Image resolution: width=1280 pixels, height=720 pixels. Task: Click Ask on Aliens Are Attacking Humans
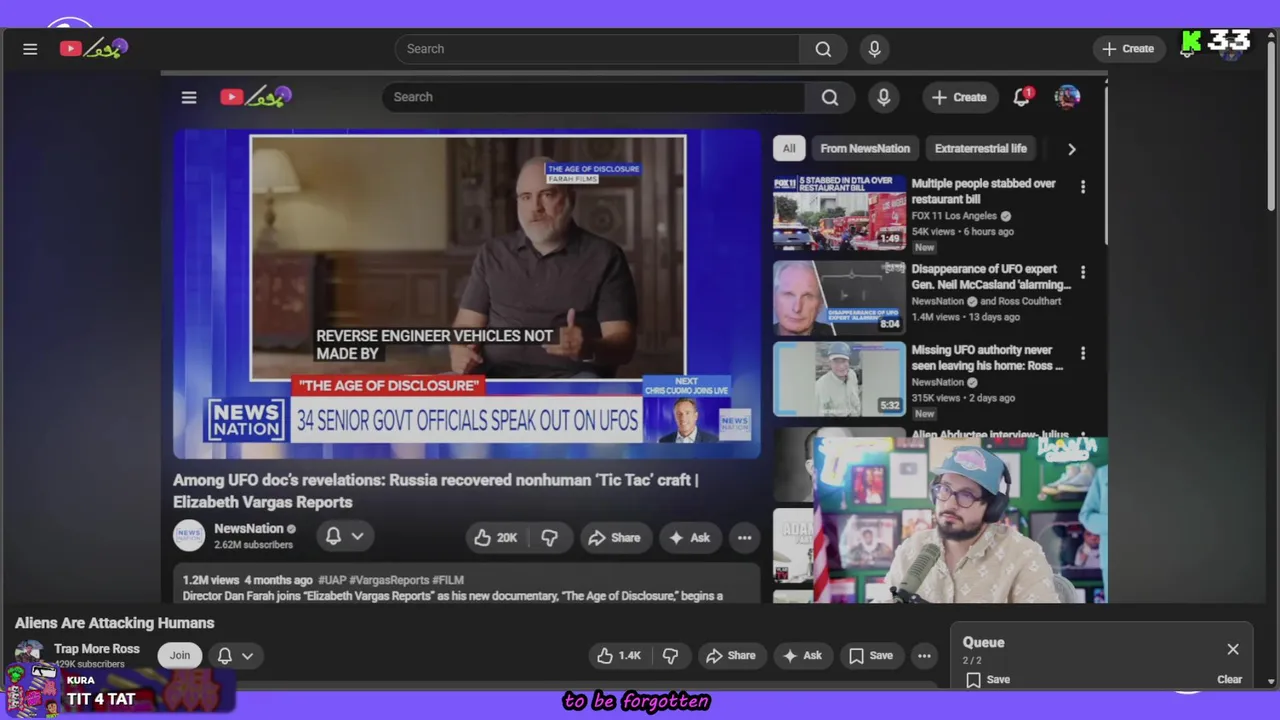pyautogui.click(x=802, y=656)
